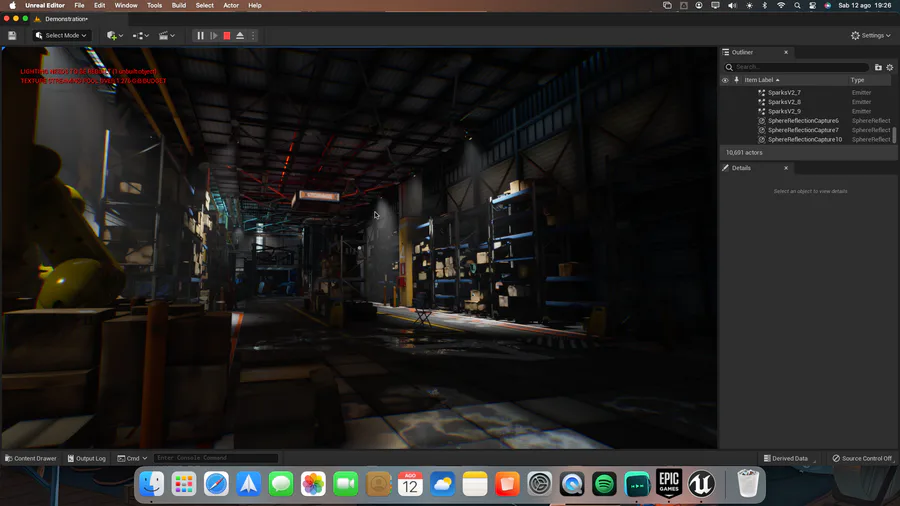900x506 pixels.
Task: Select SphereReflectionCapture10 row
Action: [x=806, y=139]
